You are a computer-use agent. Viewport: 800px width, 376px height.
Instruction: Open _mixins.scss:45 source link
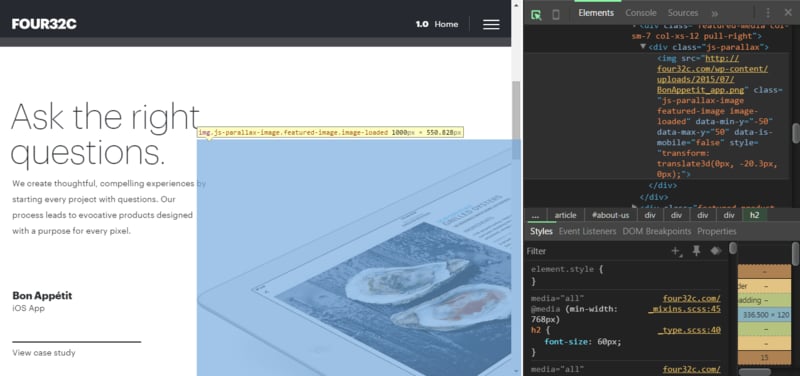pos(684,309)
